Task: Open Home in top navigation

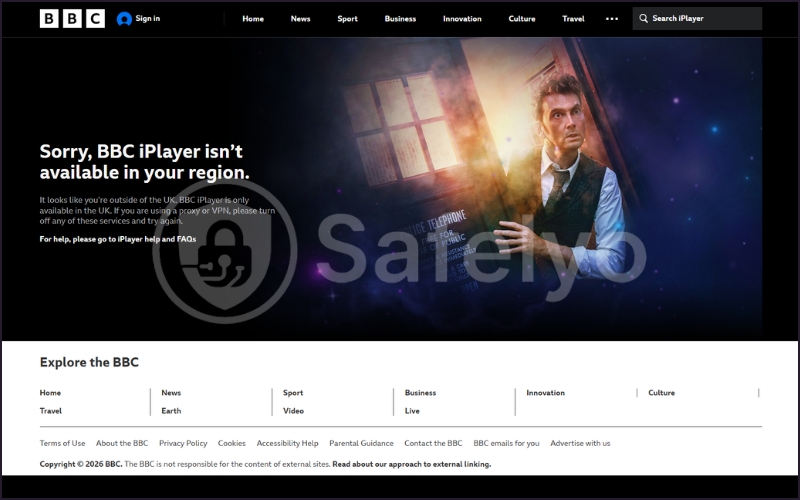Action: coord(253,19)
